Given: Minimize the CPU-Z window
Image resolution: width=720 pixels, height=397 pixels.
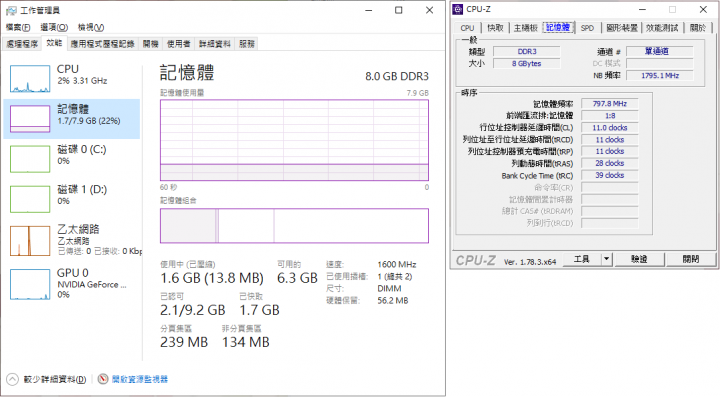Looking at the screenshot, I should pos(642,9).
